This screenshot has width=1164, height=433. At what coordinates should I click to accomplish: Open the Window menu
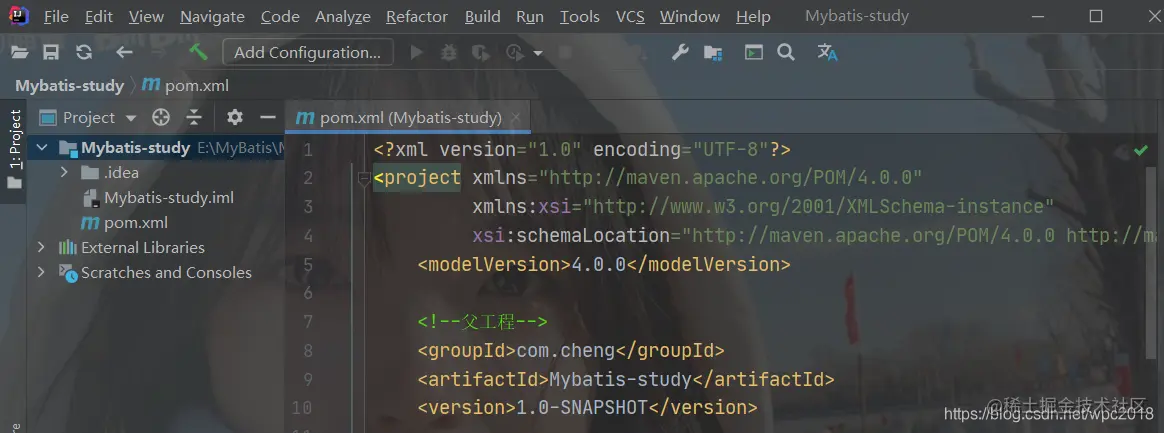690,16
